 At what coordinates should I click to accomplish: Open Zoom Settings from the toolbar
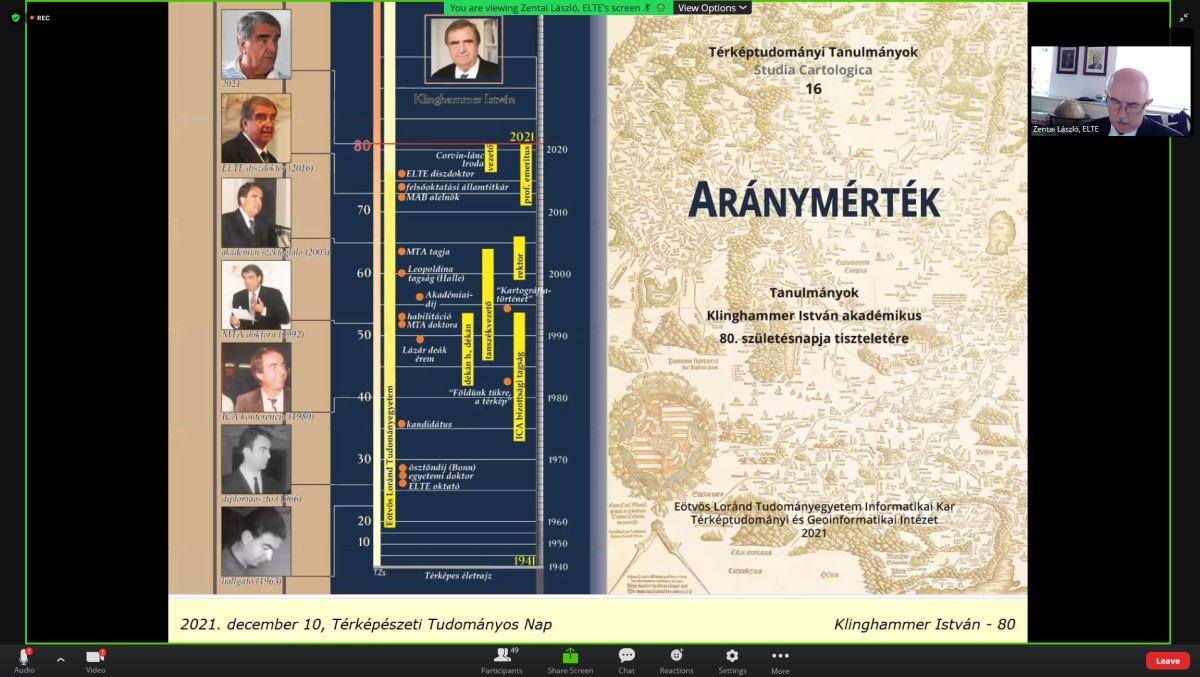(x=732, y=660)
